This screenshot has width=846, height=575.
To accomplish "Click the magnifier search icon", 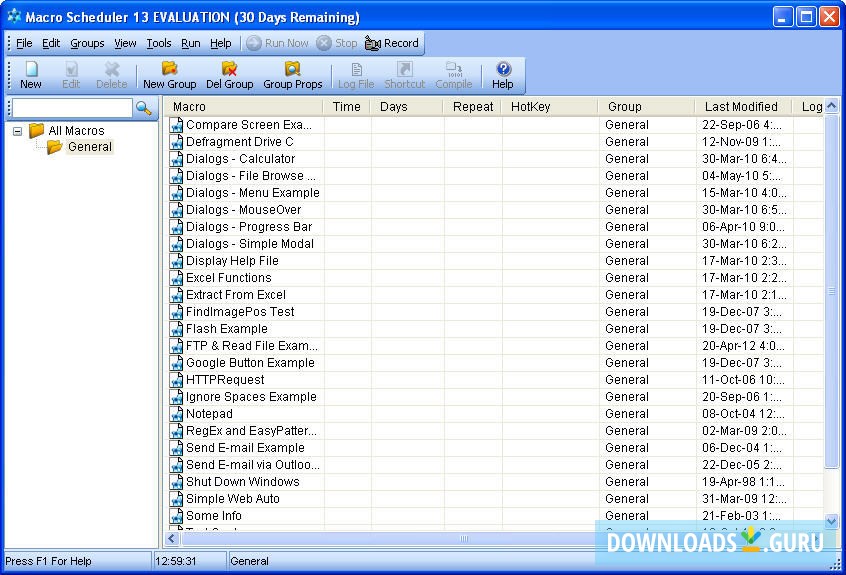I will 144,108.
